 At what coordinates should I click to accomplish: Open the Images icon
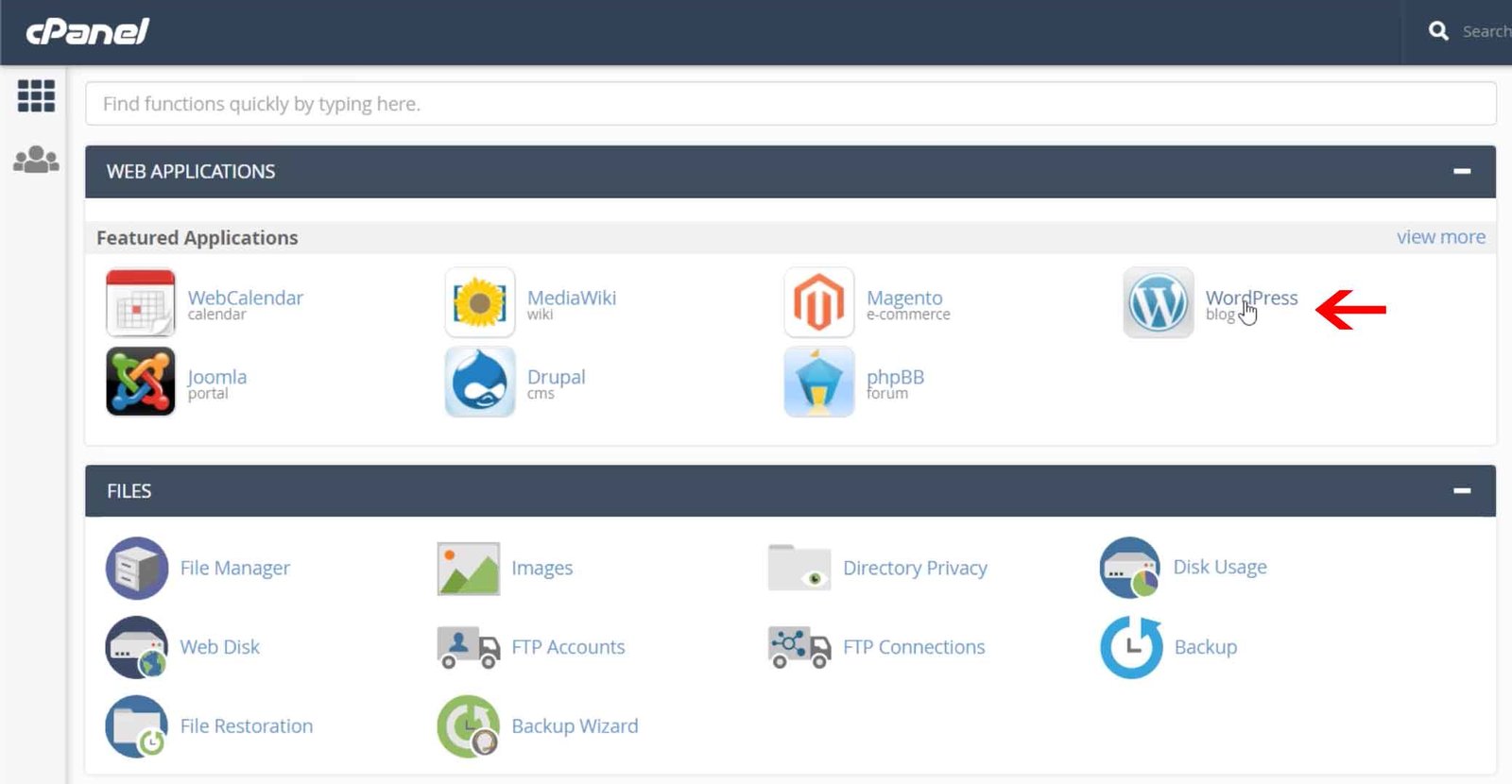pyautogui.click(x=469, y=568)
